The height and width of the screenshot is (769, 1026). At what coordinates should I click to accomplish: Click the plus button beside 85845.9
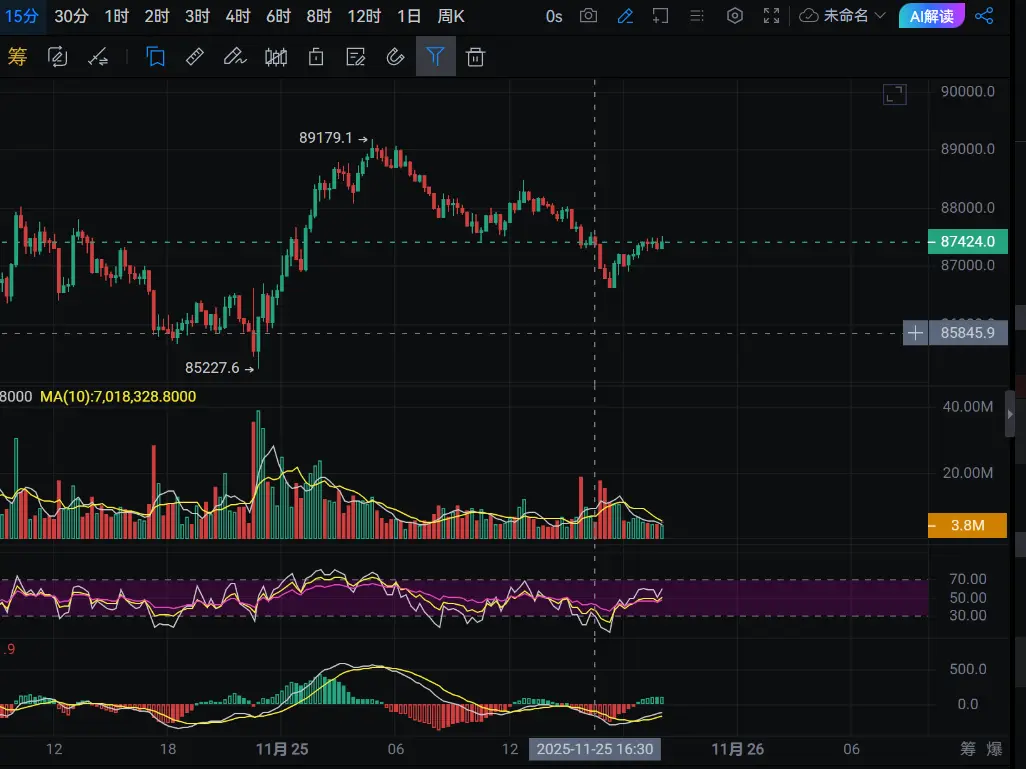pos(915,333)
